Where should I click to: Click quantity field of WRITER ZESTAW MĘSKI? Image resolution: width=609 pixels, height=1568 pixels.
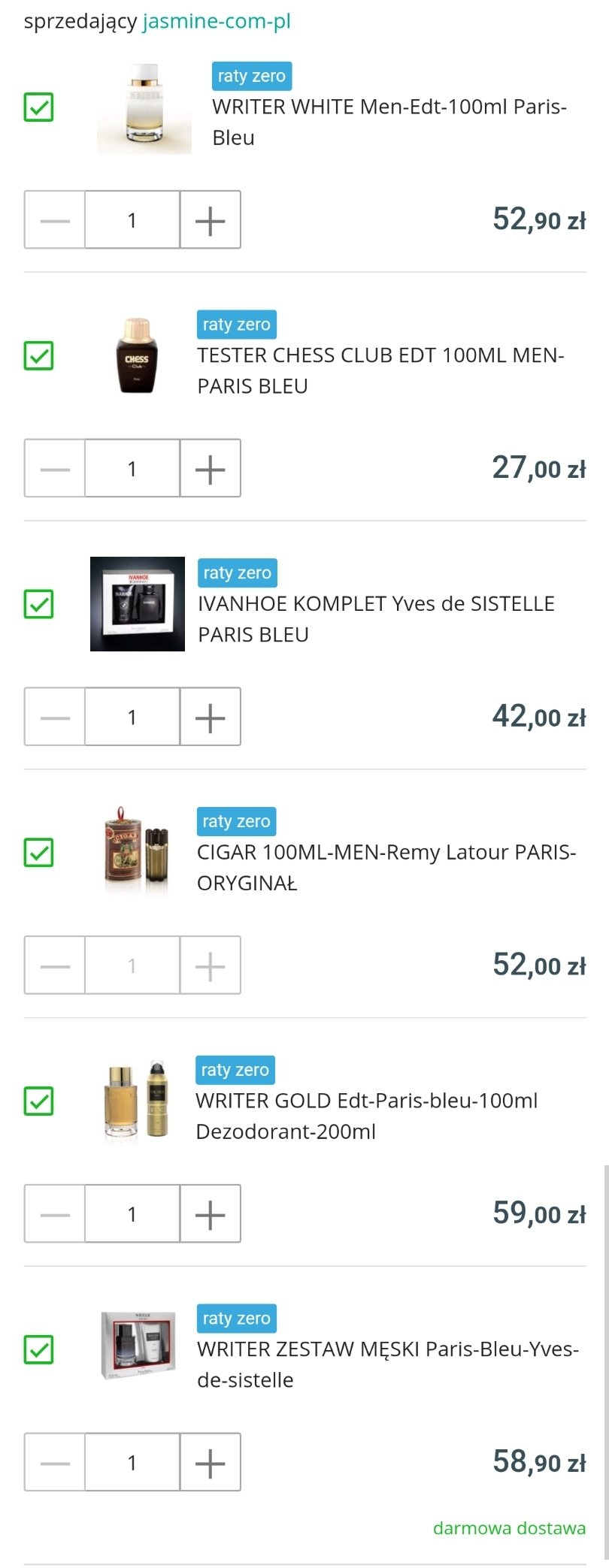[x=132, y=1463]
